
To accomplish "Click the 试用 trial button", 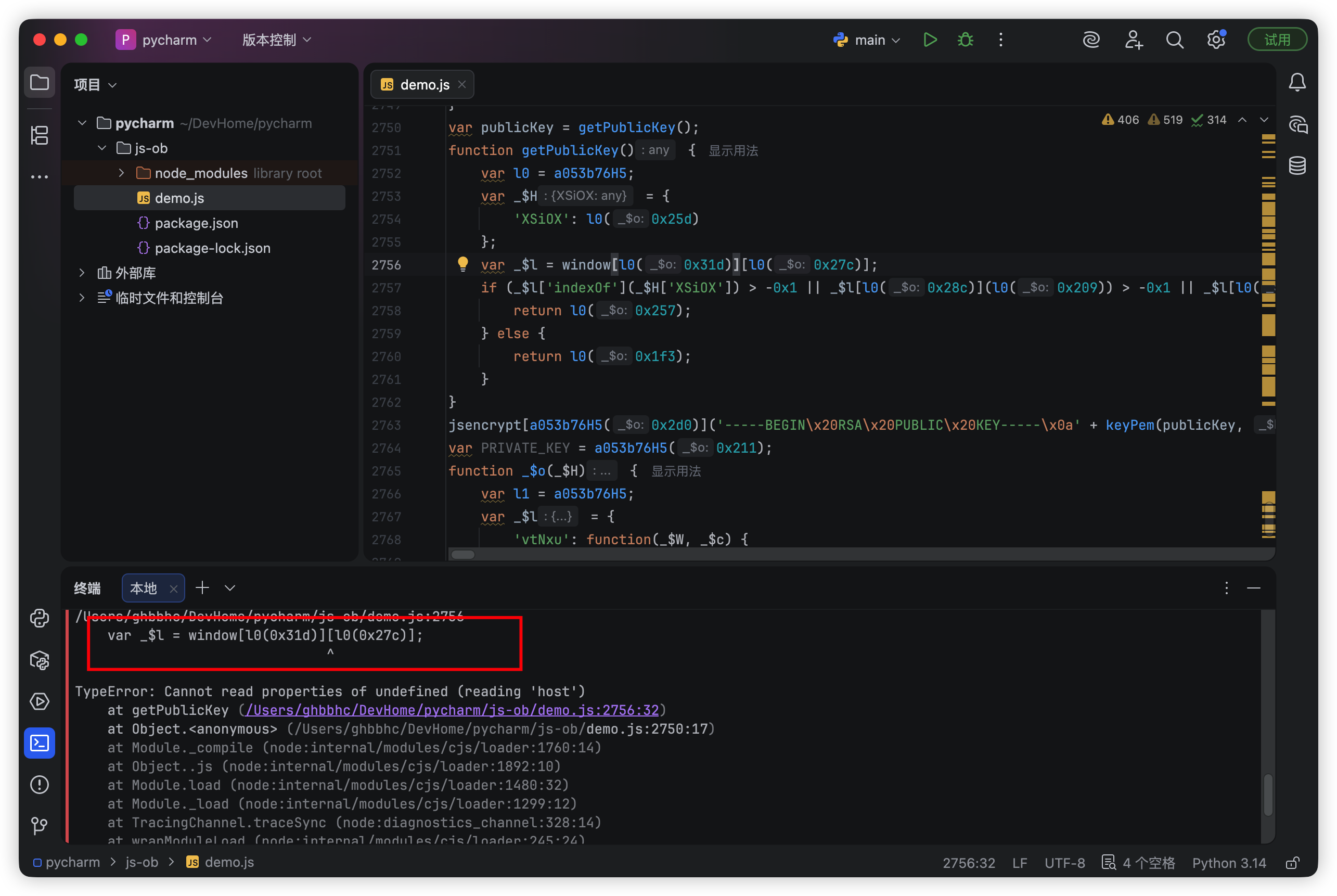I will tap(1277, 40).
